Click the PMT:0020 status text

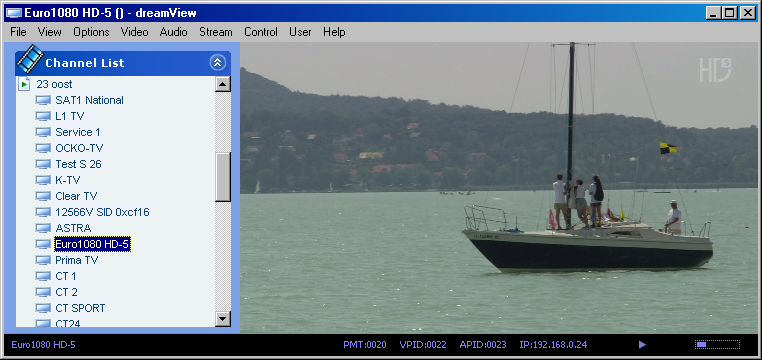point(364,345)
